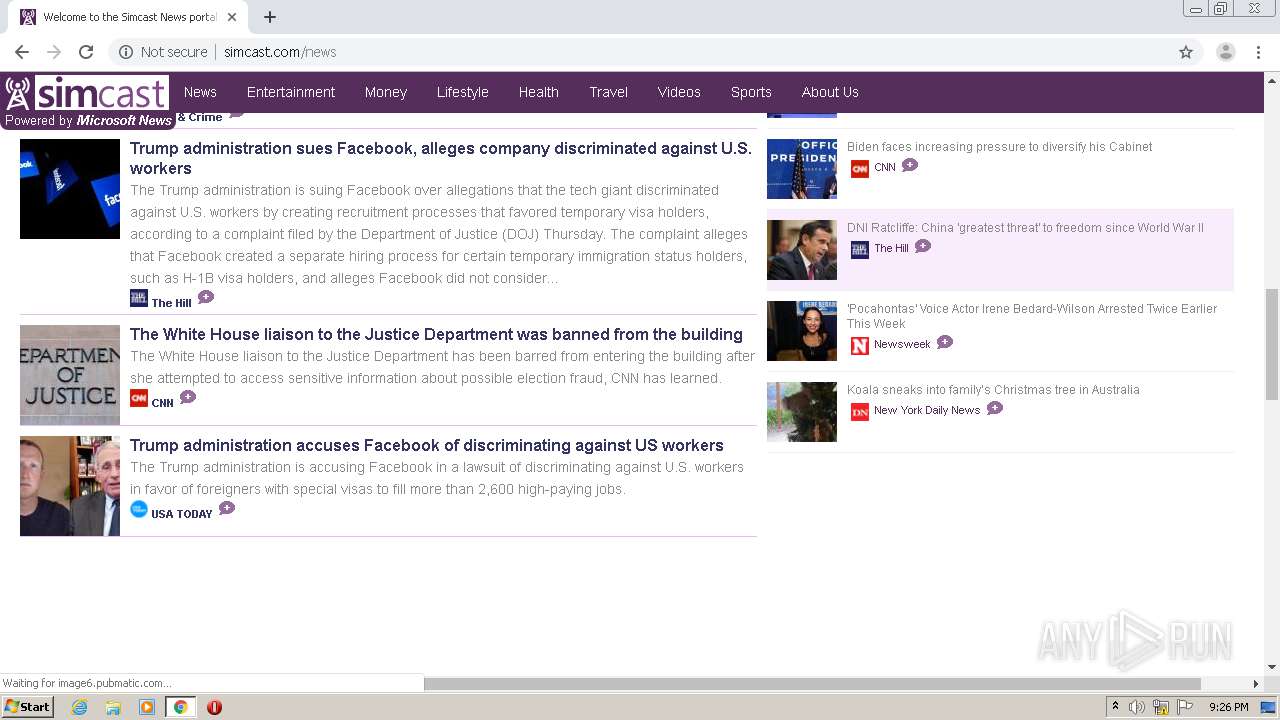Open a new browser tab
This screenshot has width=1280, height=720.
point(270,17)
